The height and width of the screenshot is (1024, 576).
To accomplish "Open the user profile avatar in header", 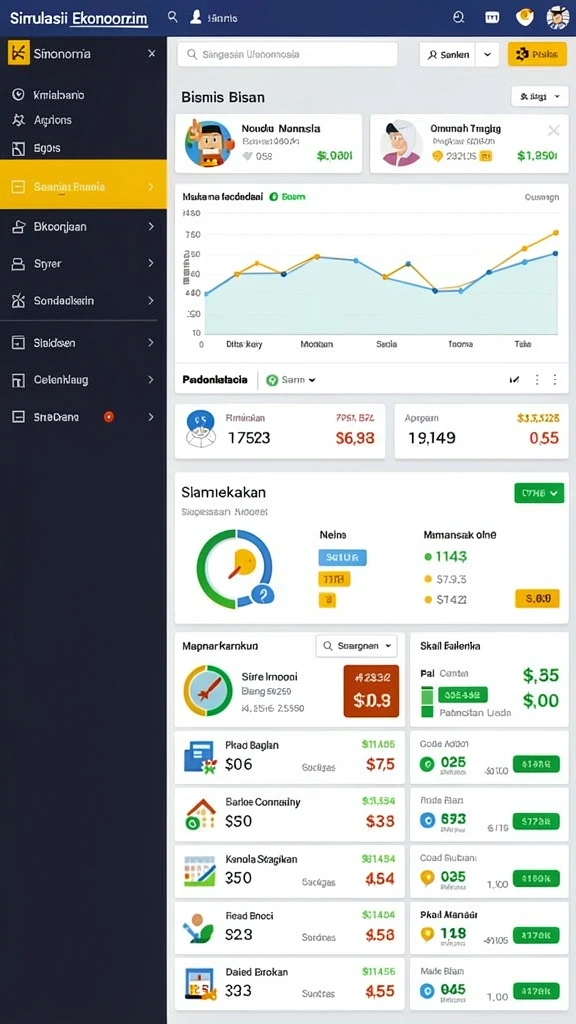I will point(558,18).
